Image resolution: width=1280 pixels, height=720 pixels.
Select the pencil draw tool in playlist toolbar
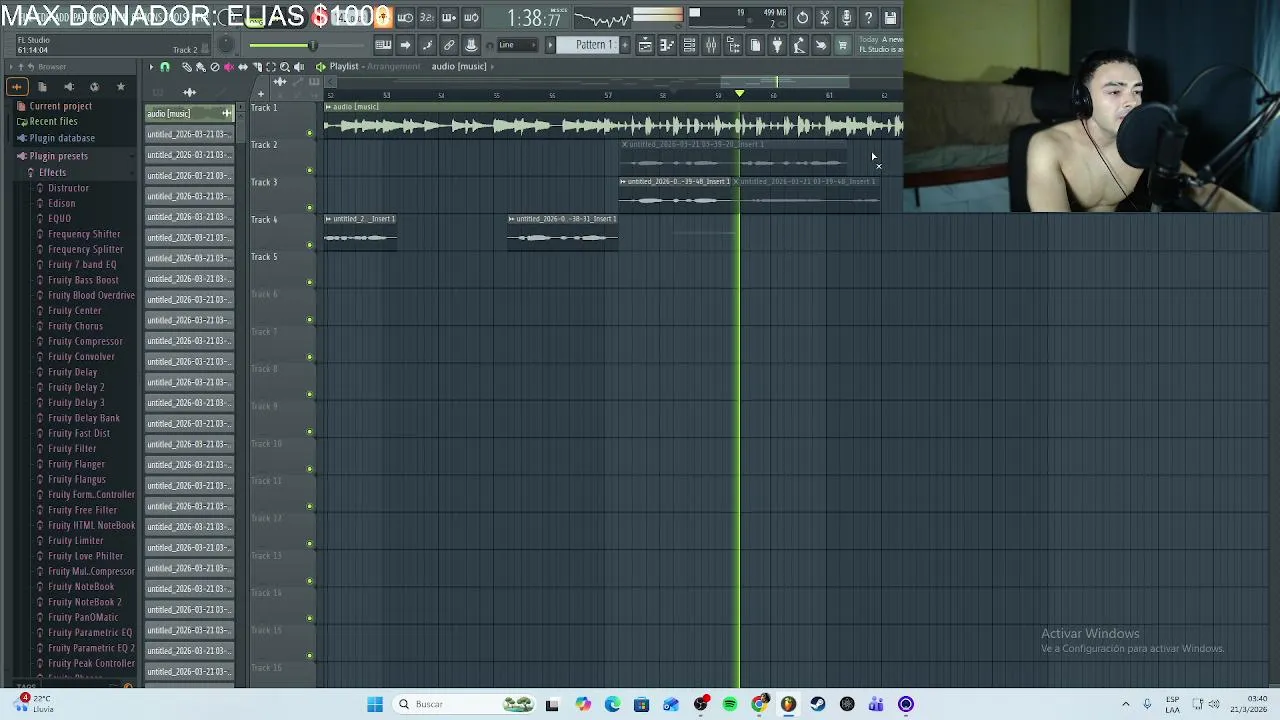click(187, 67)
